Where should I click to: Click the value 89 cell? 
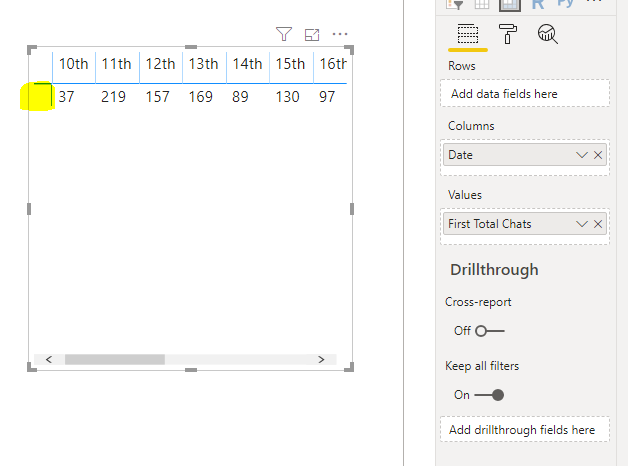240,97
